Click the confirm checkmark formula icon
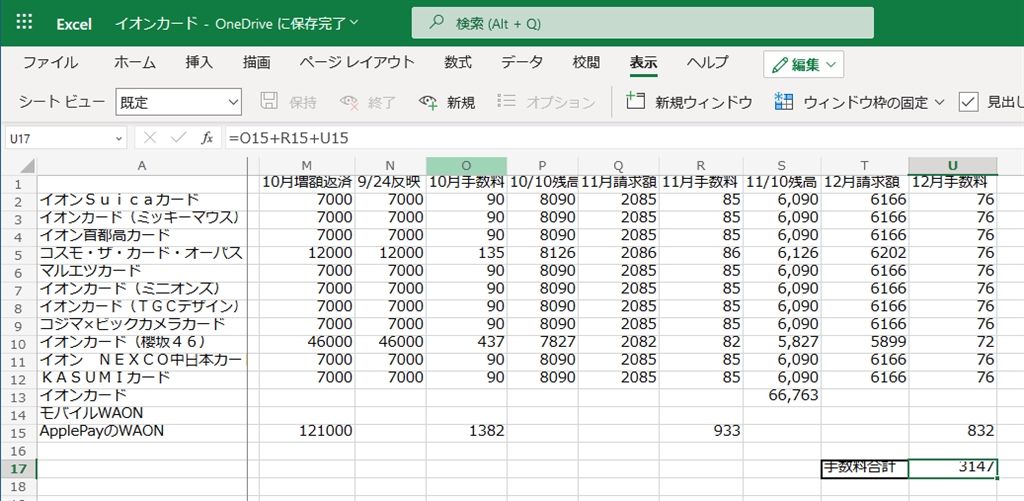The width and height of the screenshot is (1024, 501). [178, 138]
